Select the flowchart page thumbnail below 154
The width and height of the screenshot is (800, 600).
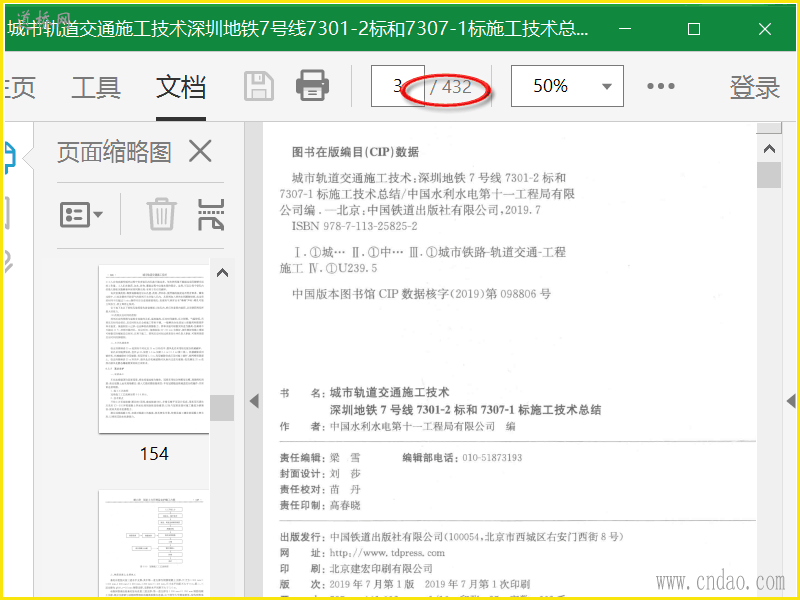[154, 544]
